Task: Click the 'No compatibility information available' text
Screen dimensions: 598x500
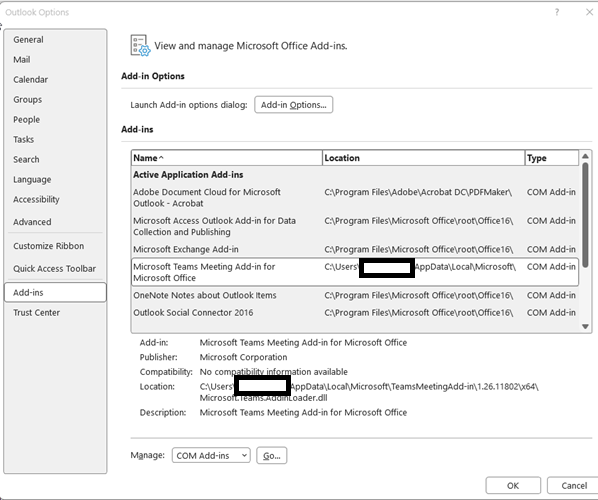Action: pyautogui.click(x=273, y=372)
